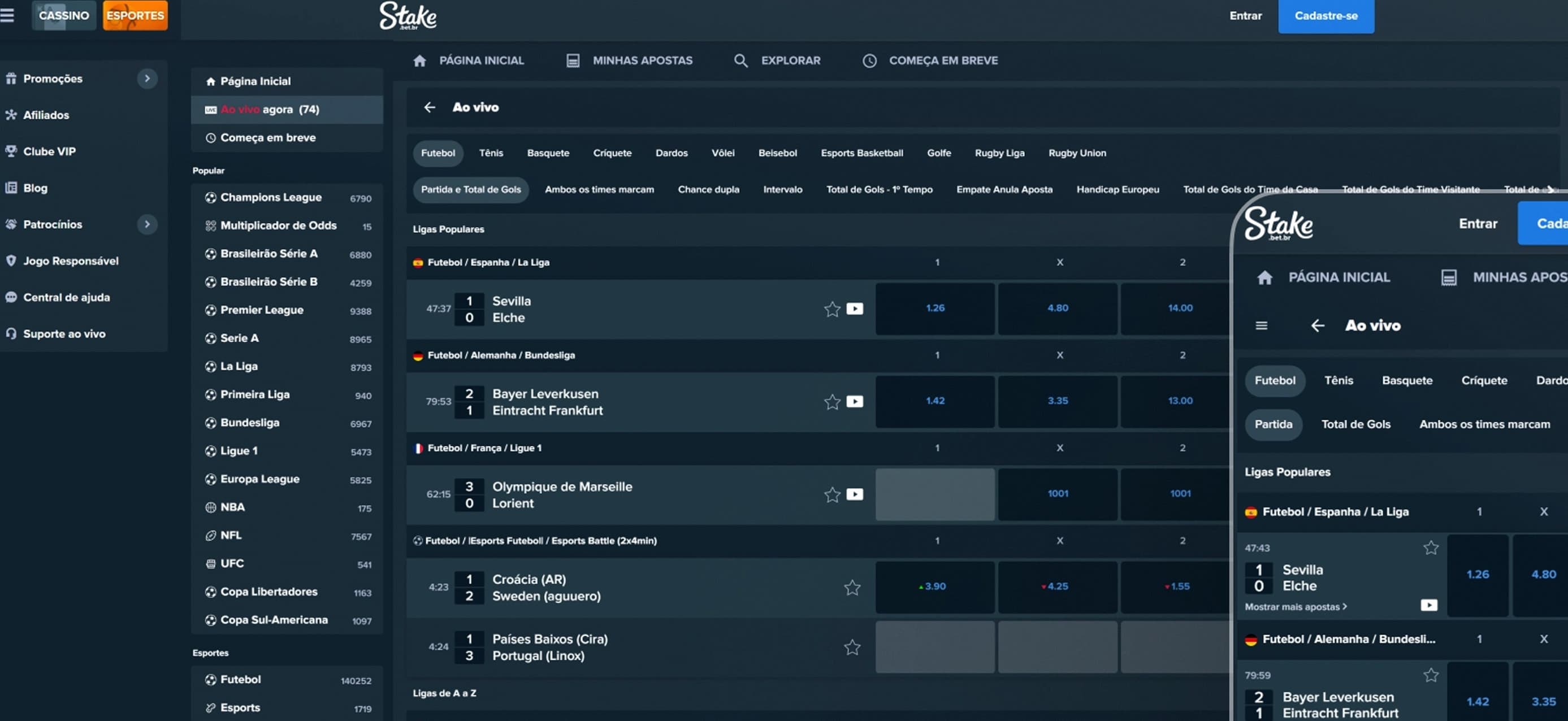Click the clock icon beside COMEÇA EM BREVE

870,61
